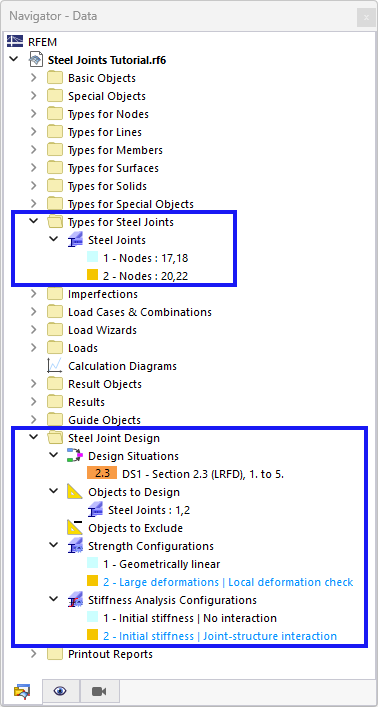The height and width of the screenshot is (707, 378).
Task: Collapse the Steel Joint Design folder
Action: 34,437
